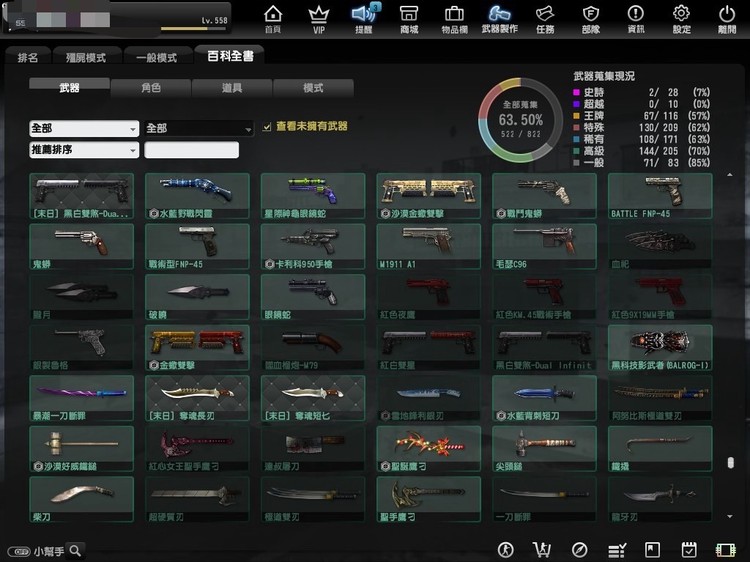Select the 金蠍雙擊 weapon card
The width and height of the screenshot is (750, 562).
(197, 348)
